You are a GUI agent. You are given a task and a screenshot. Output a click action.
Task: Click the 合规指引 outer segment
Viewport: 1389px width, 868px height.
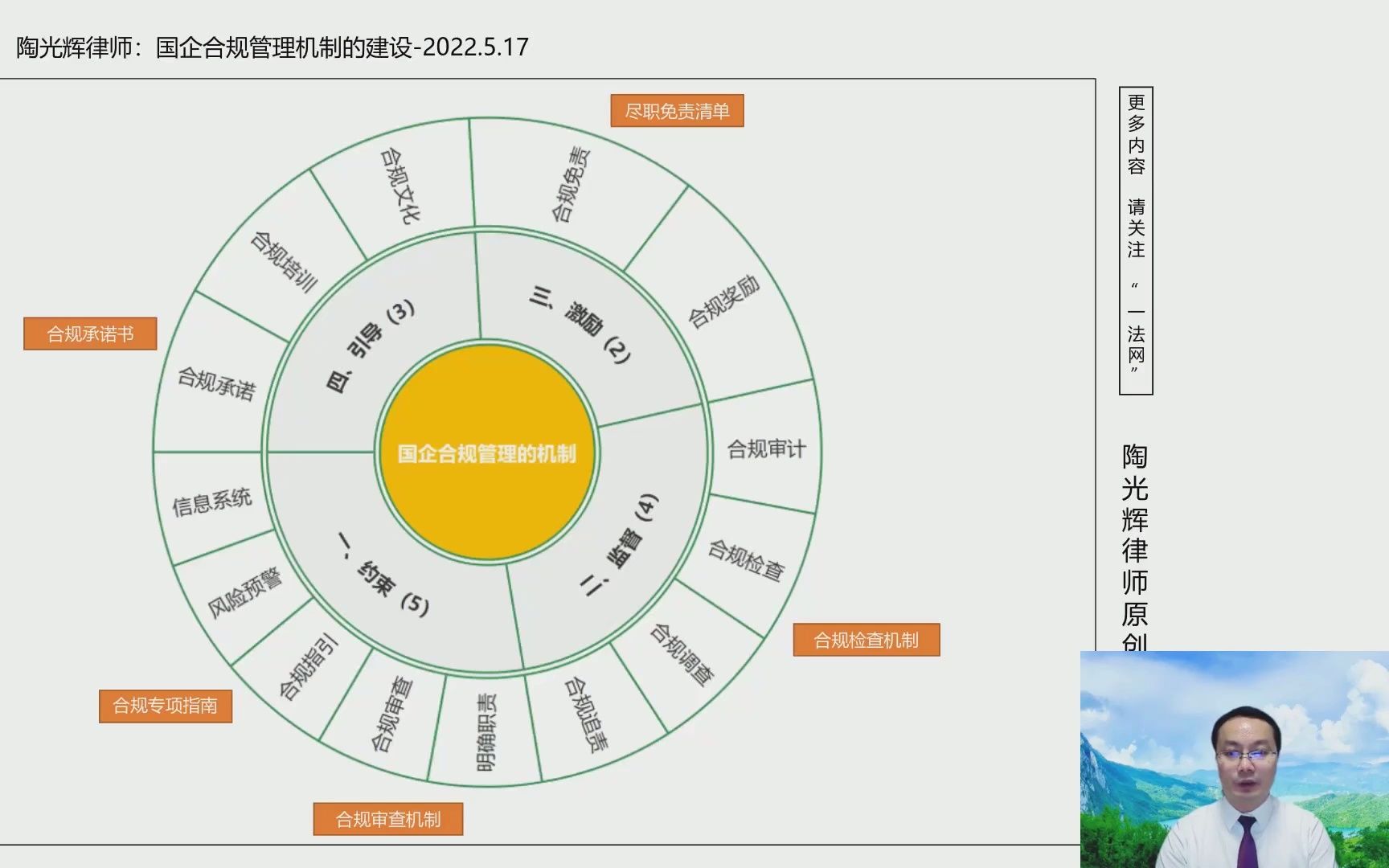[x=309, y=667]
